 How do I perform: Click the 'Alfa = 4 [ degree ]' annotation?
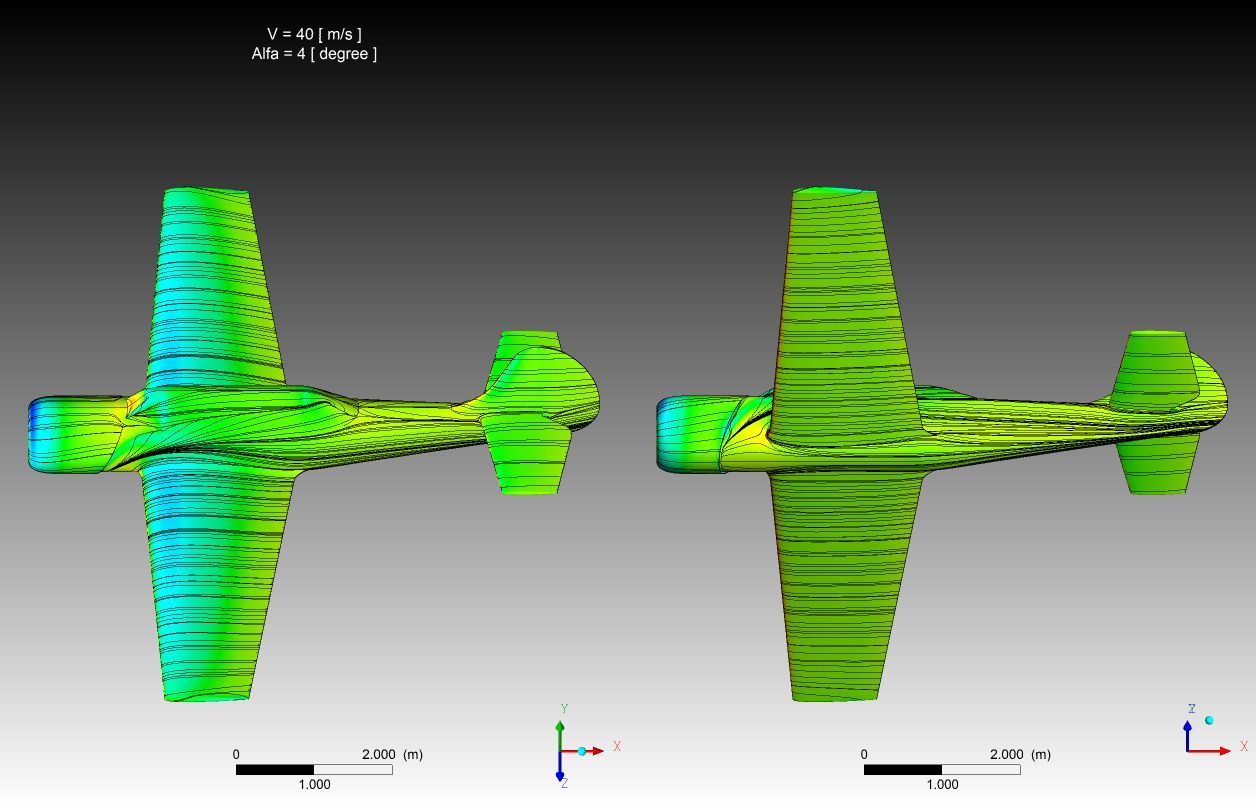pos(314,54)
